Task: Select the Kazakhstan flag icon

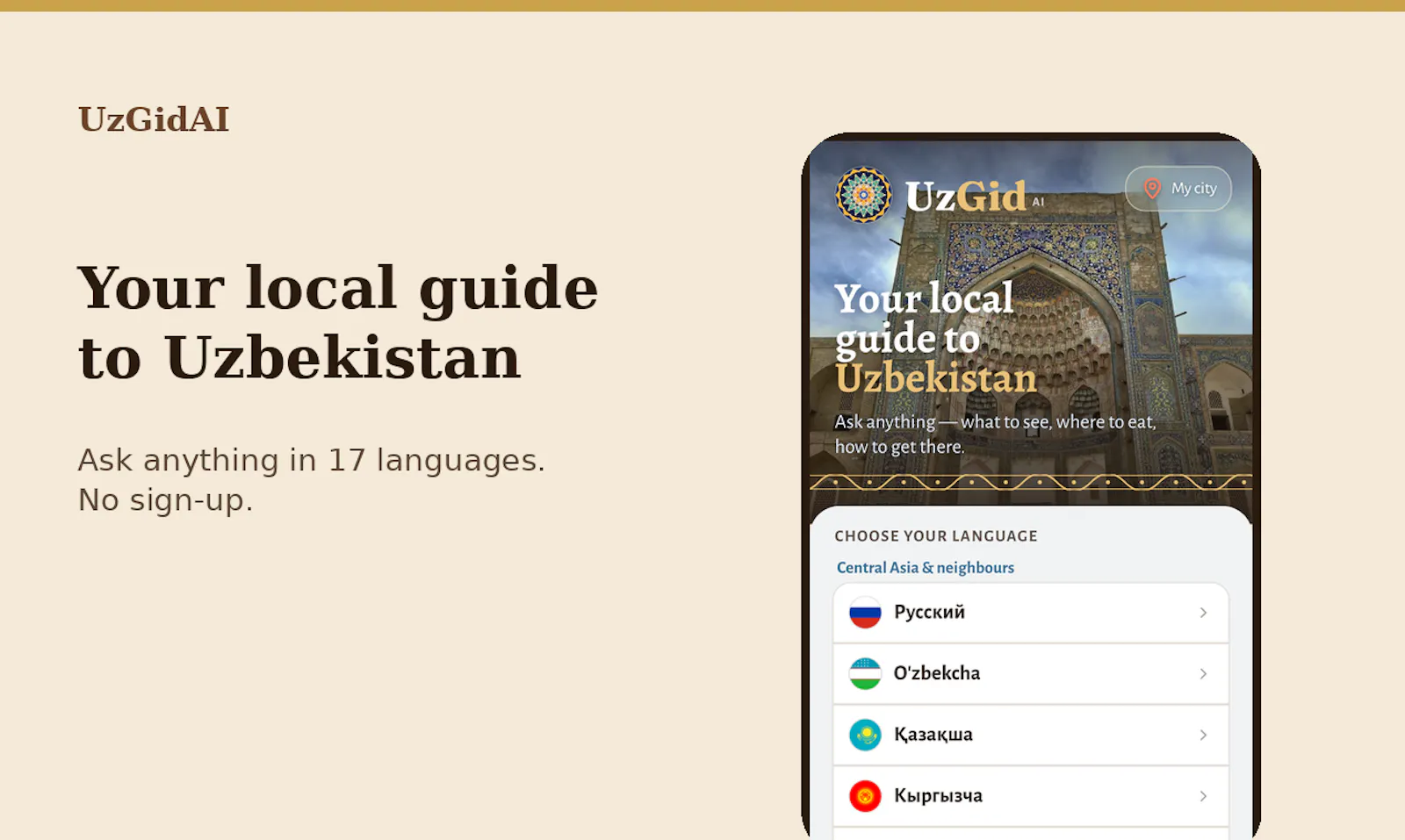Action: point(865,735)
